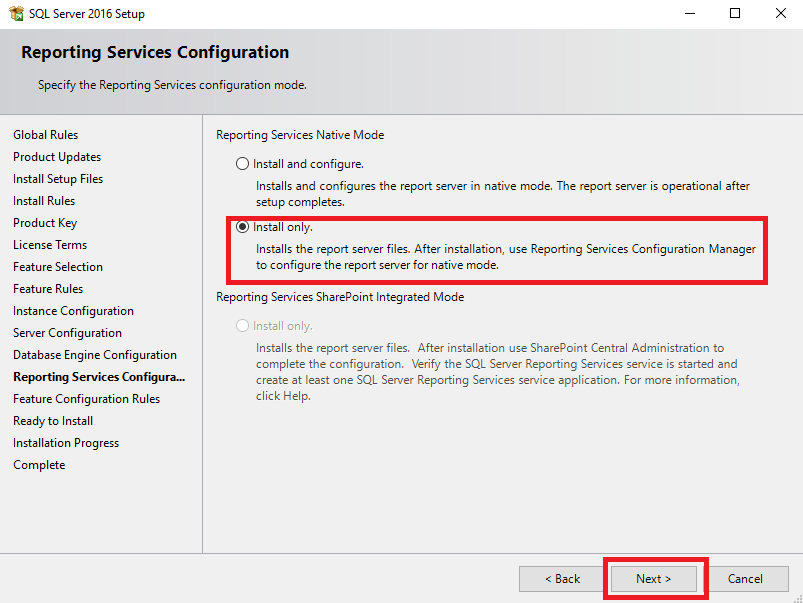
Task: Select the Install and configure radio button
Action: 242,163
